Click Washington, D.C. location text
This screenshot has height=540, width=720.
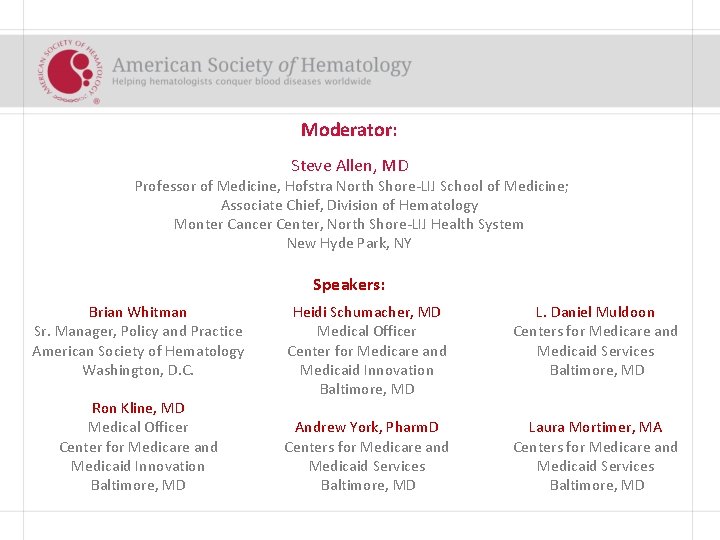(138, 370)
